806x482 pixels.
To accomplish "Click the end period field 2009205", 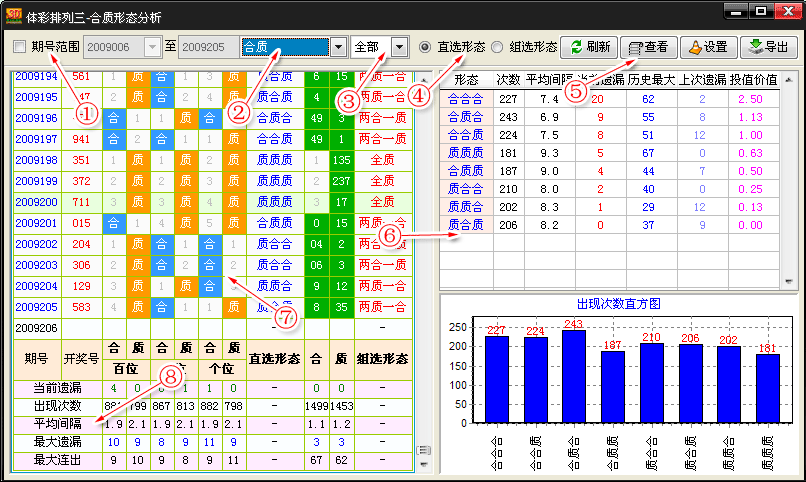I will pos(205,47).
